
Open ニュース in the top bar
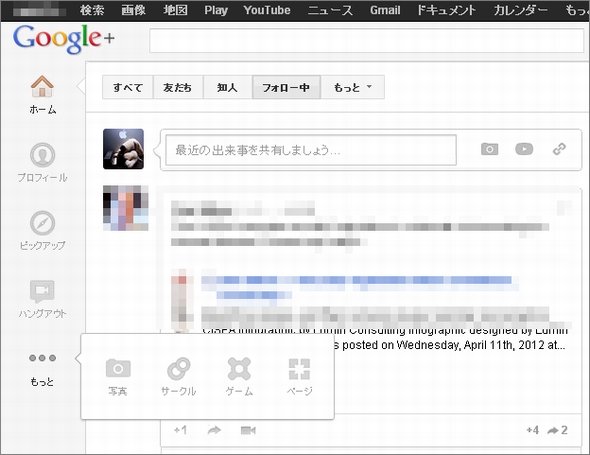(330, 10)
